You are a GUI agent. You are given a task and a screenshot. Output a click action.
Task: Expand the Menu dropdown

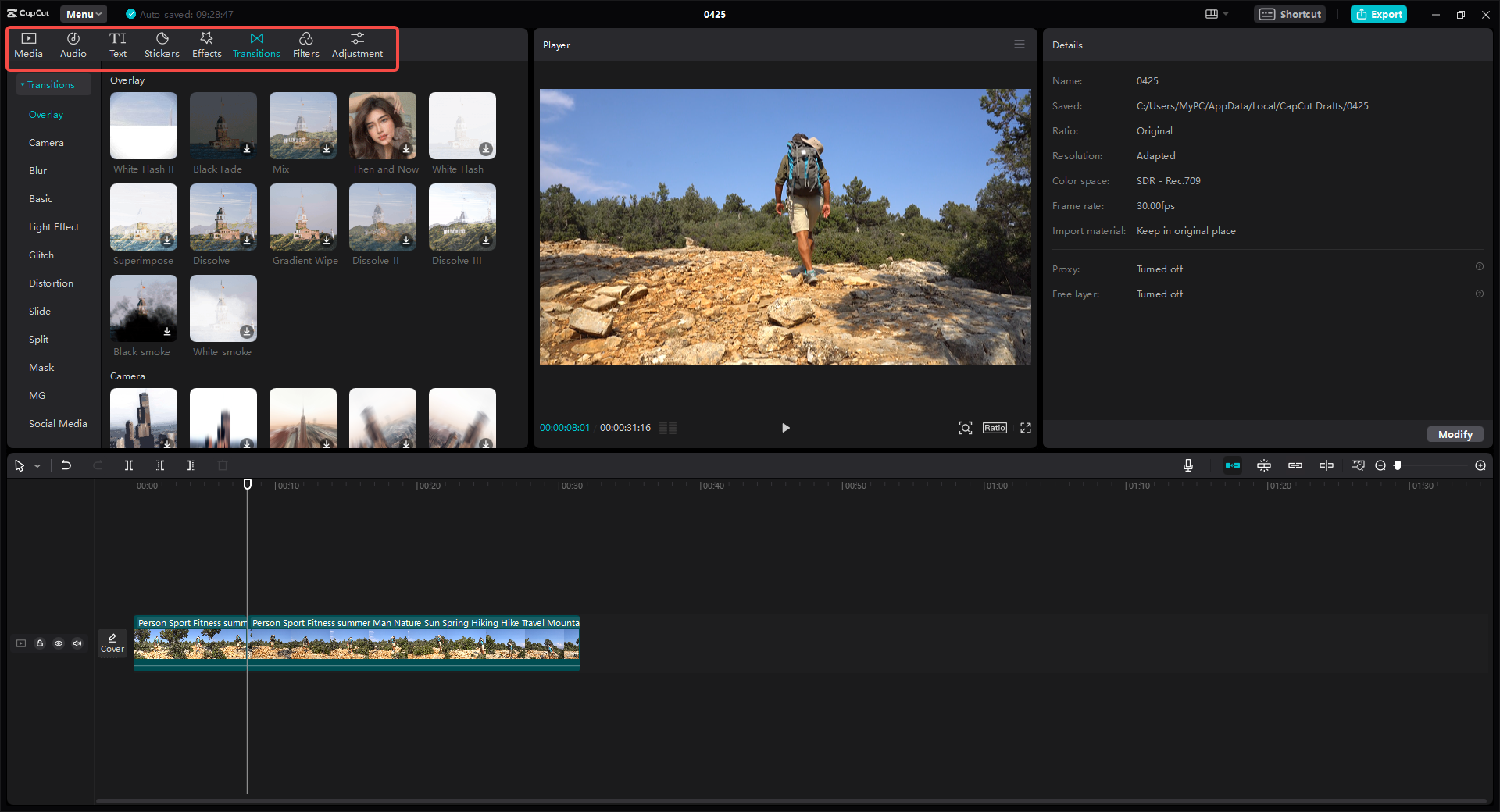coord(83,13)
